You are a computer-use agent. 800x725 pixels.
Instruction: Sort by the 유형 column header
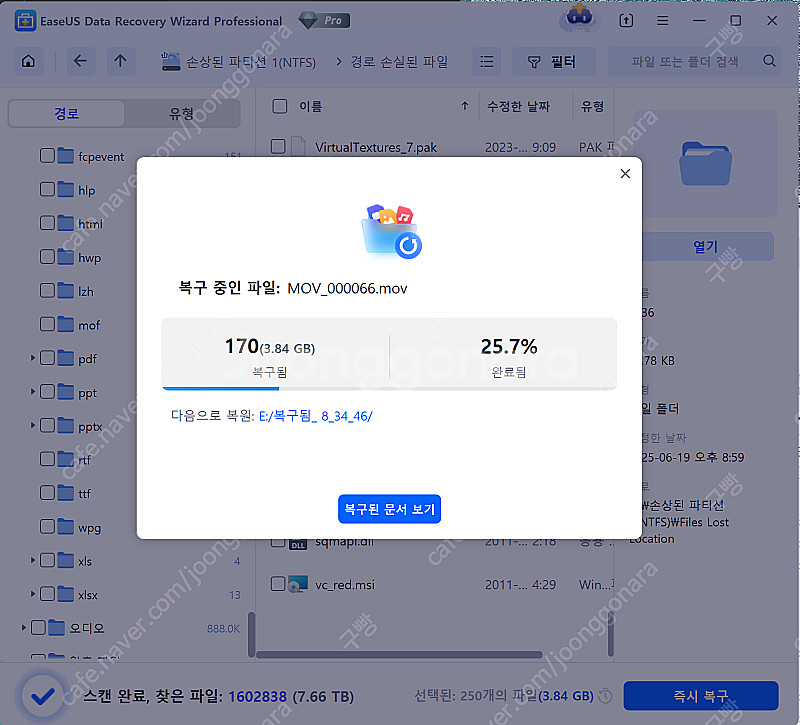click(x=592, y=107)
